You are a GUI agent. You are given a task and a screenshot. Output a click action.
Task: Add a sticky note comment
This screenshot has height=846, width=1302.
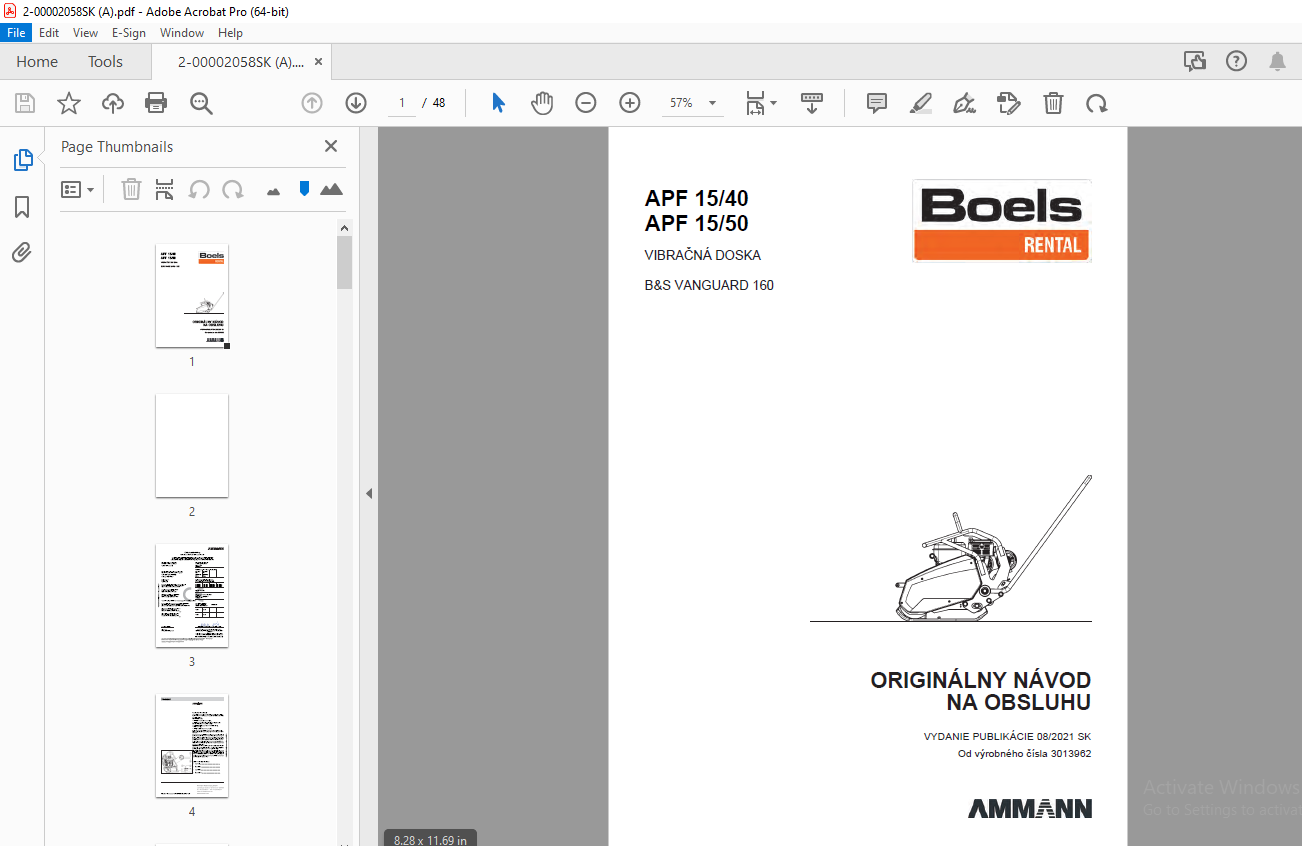pos(877,103)
